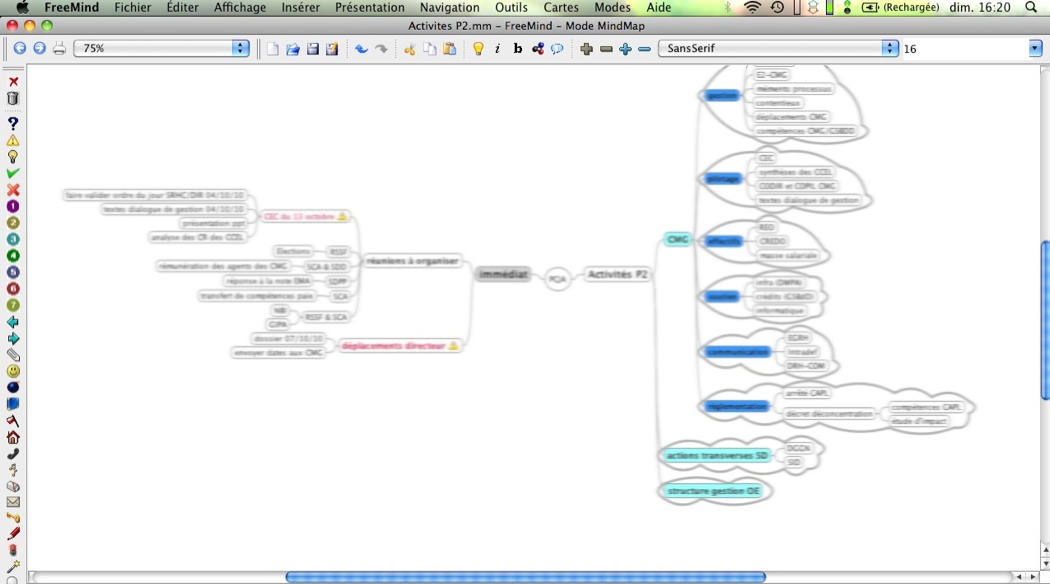
Task: Click the print icon in toolbar
Action: (59, 48)
